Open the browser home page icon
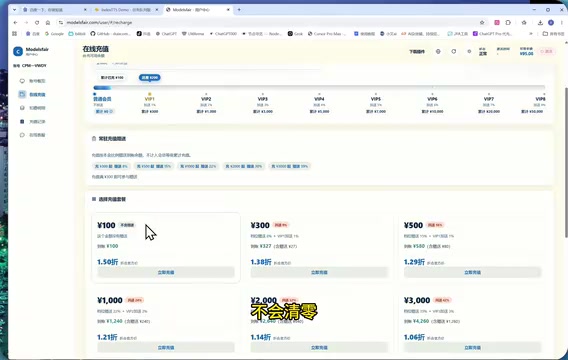 pyautogui.click(x=48, y=22)
